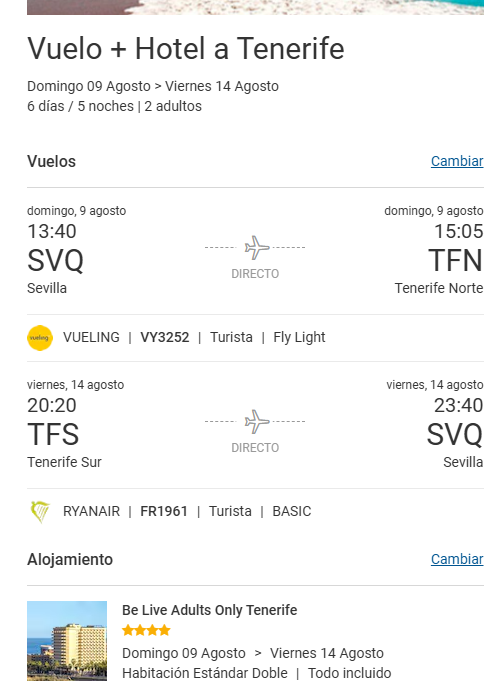Select the Be Live Adults Only Tenerife title

[x=209, y=610]
